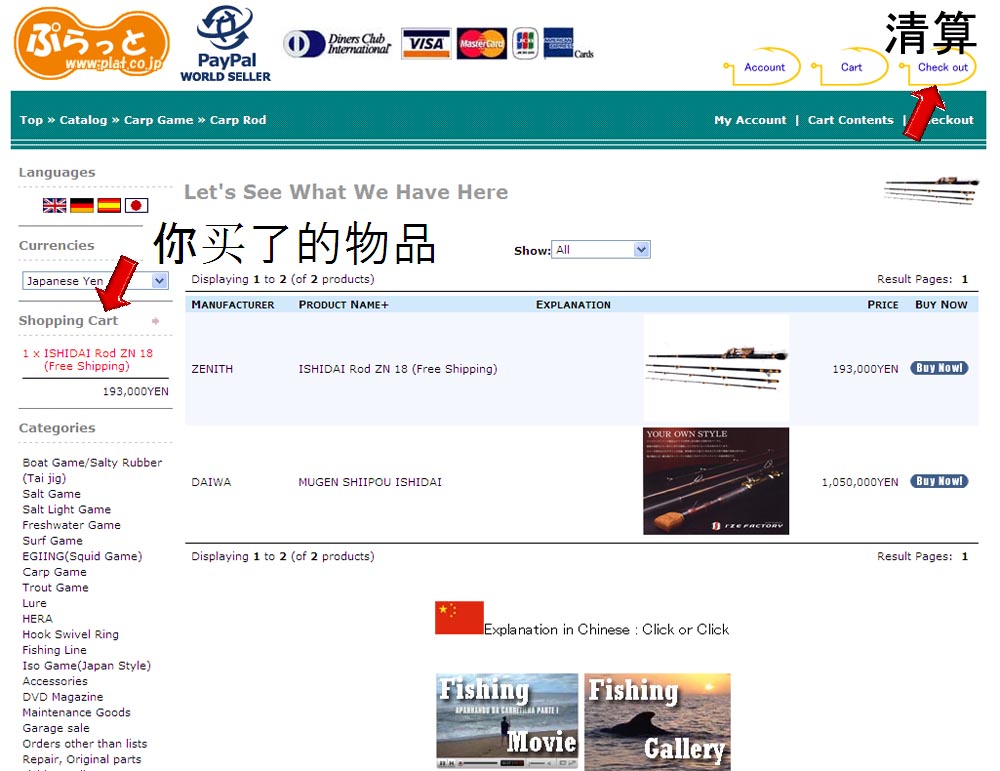Open Surf Game category
The width and height of the screenshot is (1000, 771).
click(x=52, y=541)
